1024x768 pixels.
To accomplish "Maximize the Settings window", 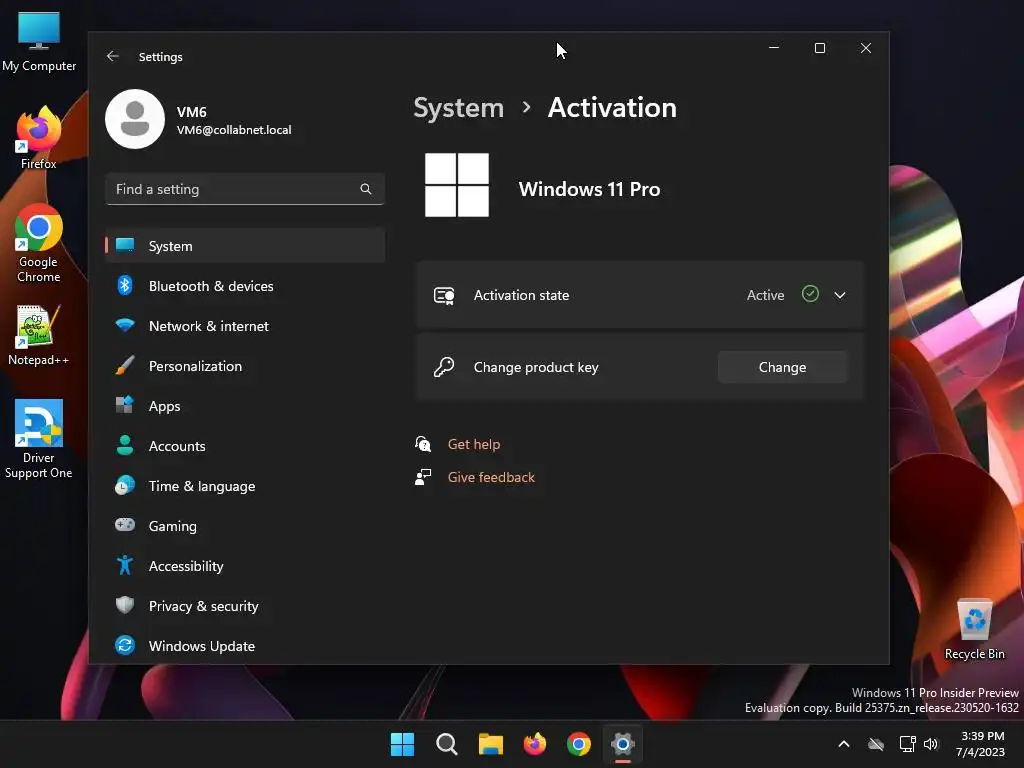I will (820, 48).
